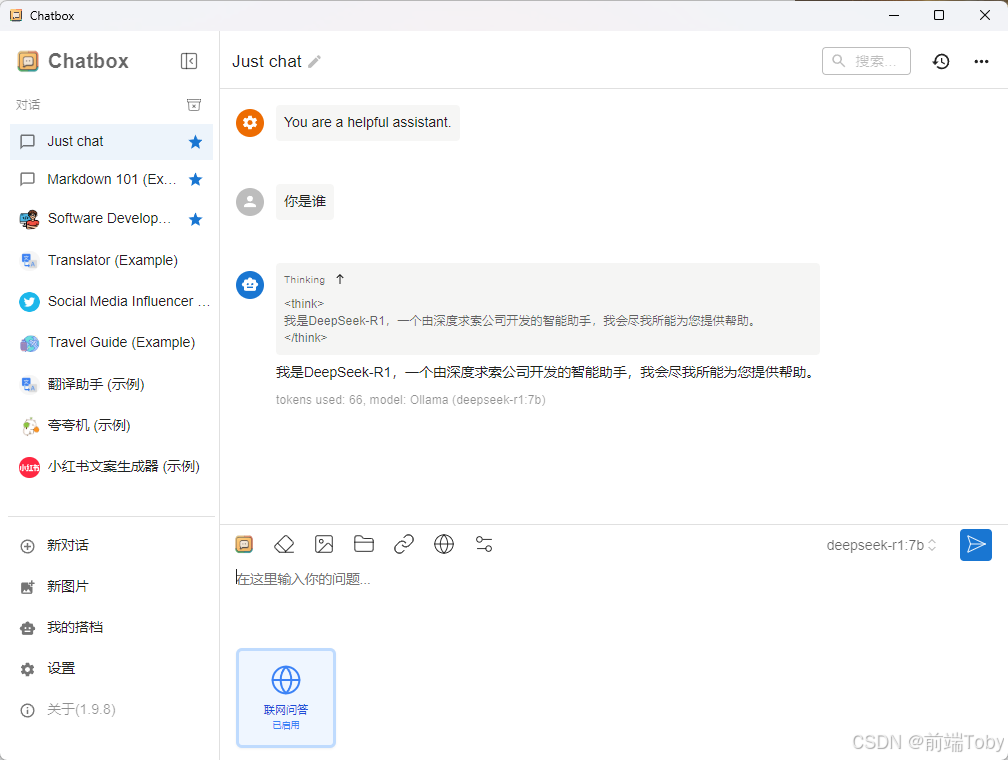Attach a file with folder icon
1008x760 pixels.
pyautogui.click(x=364, y=544)
